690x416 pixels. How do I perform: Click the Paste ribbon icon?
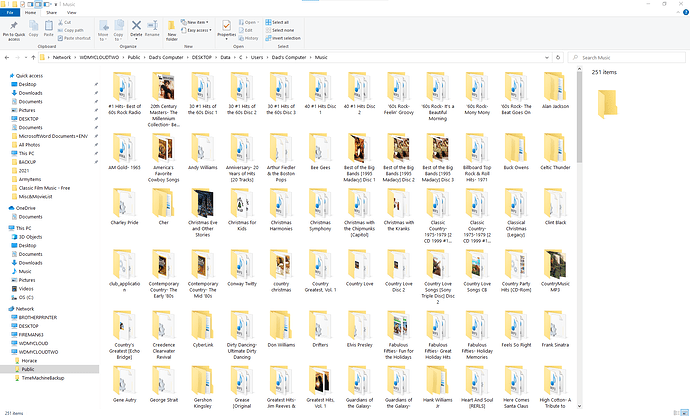[48, 29]
